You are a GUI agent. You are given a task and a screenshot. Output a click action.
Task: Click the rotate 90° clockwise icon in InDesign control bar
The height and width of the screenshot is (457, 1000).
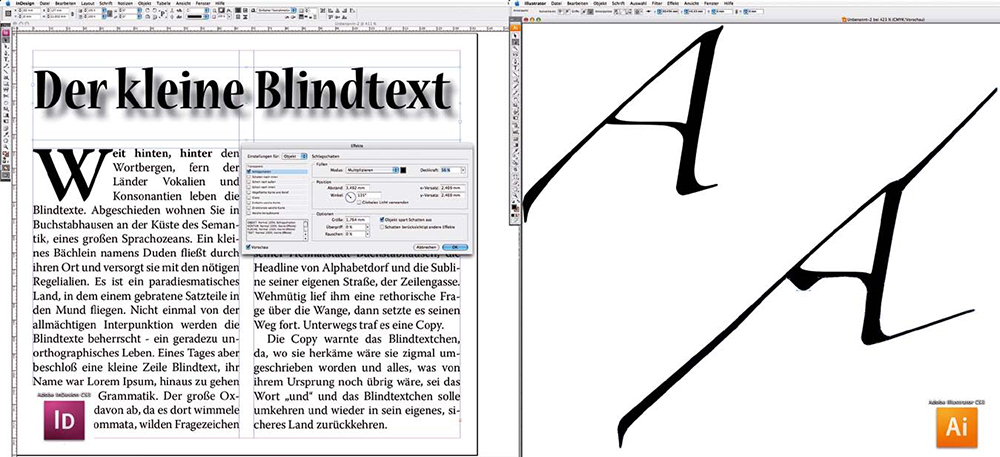pos(147,10)
